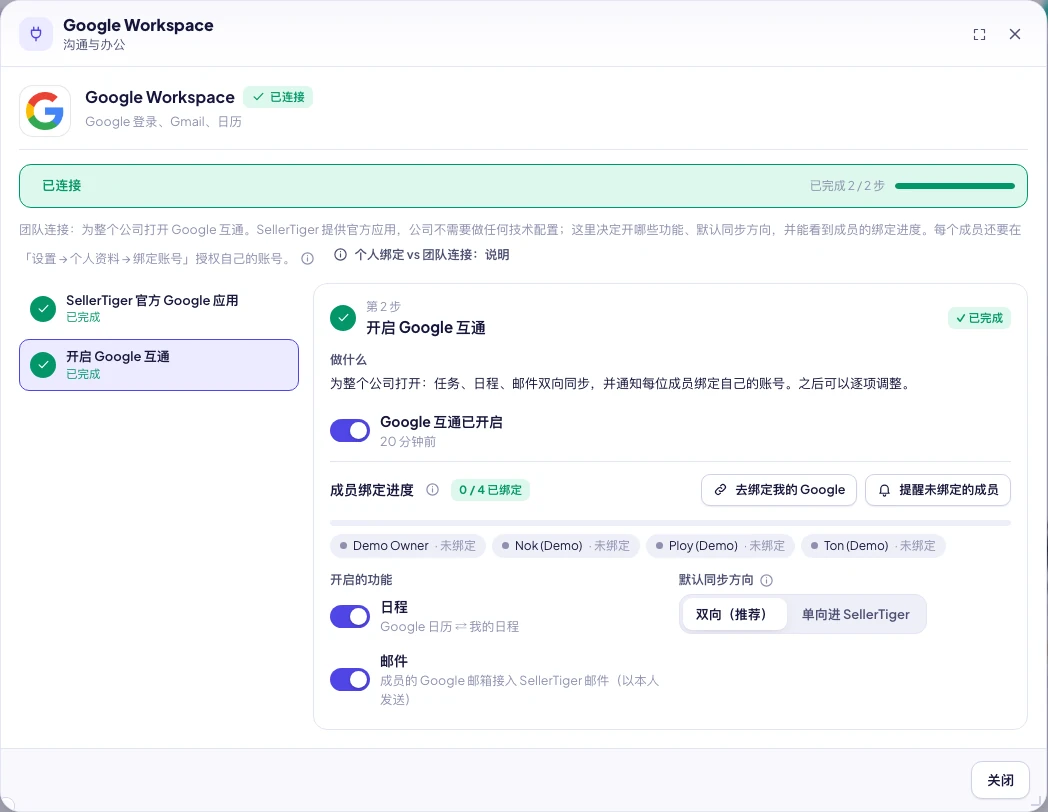Open info icon next to 成员绑定进度
The image size is (1048, 812).
(432, 490)
